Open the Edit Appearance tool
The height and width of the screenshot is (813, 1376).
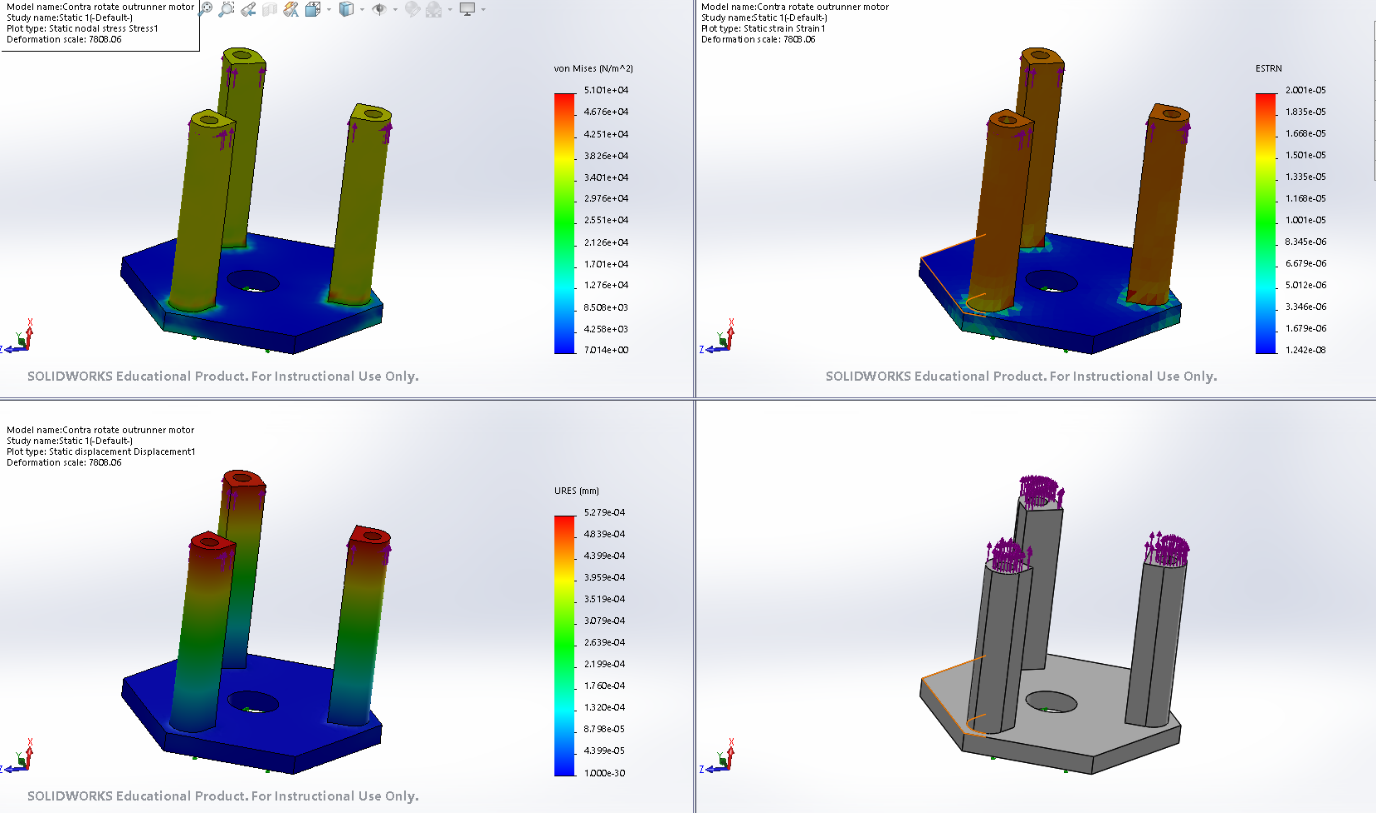pos(411,9)
